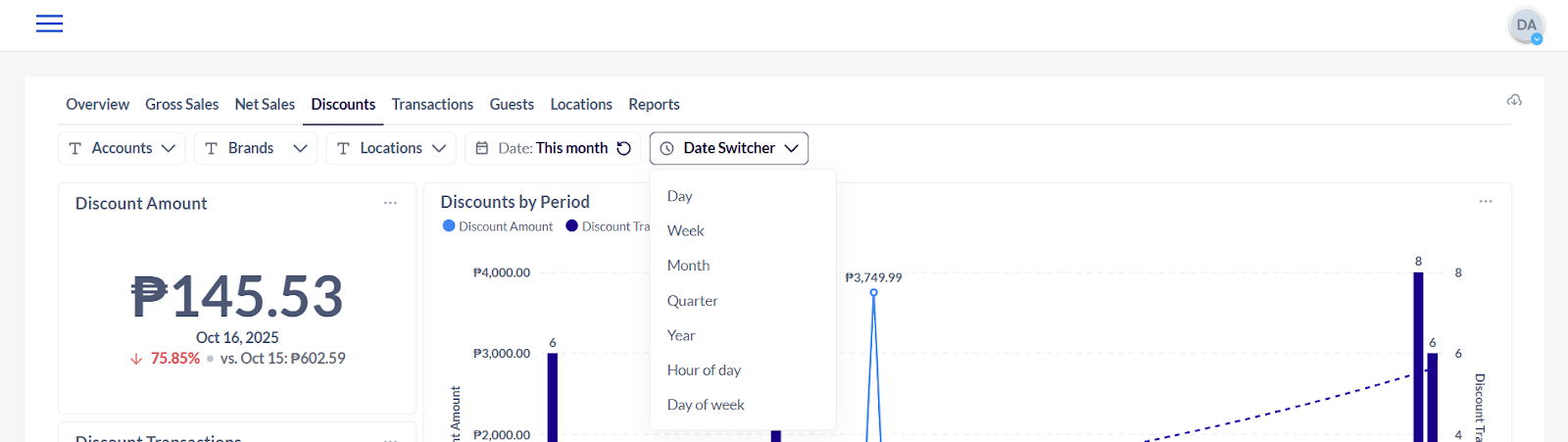Expand the Accounts filter dropdown

122,148
